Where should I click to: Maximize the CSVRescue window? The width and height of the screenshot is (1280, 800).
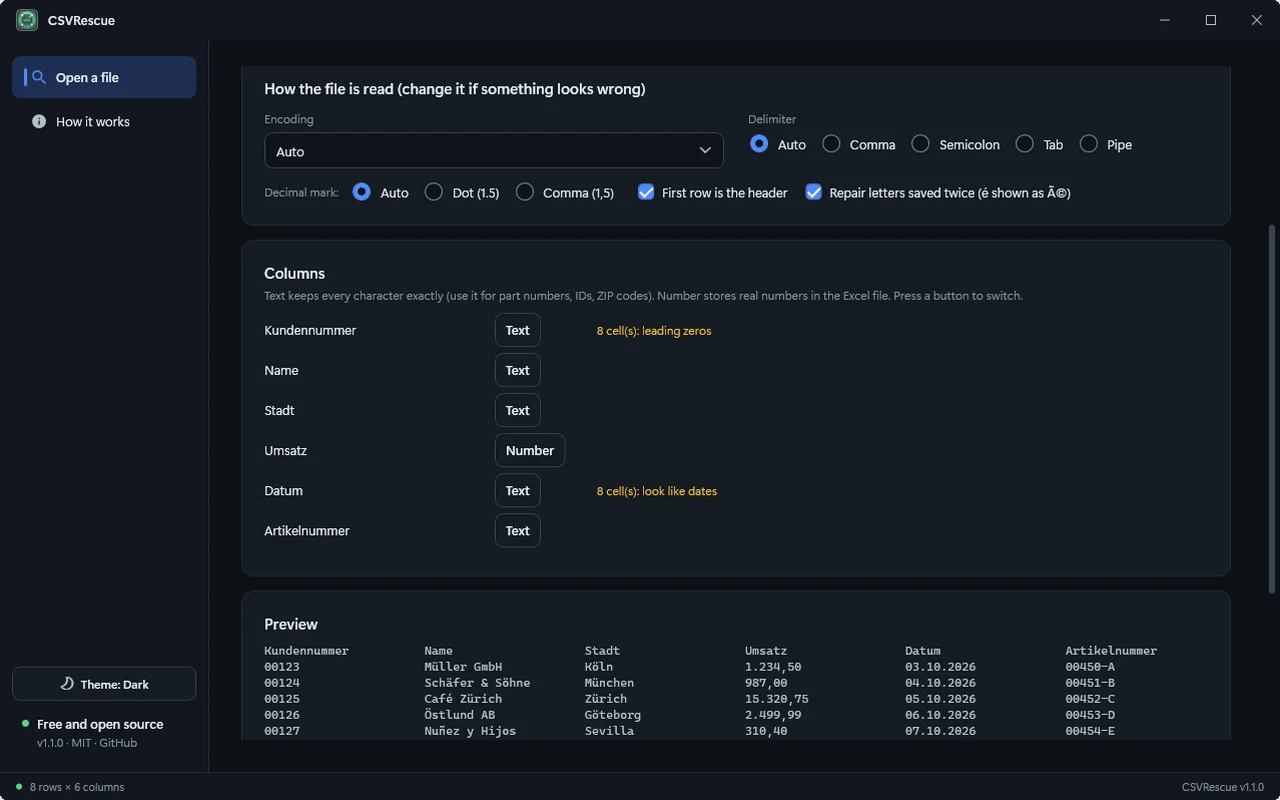[x=1211, y=20]
